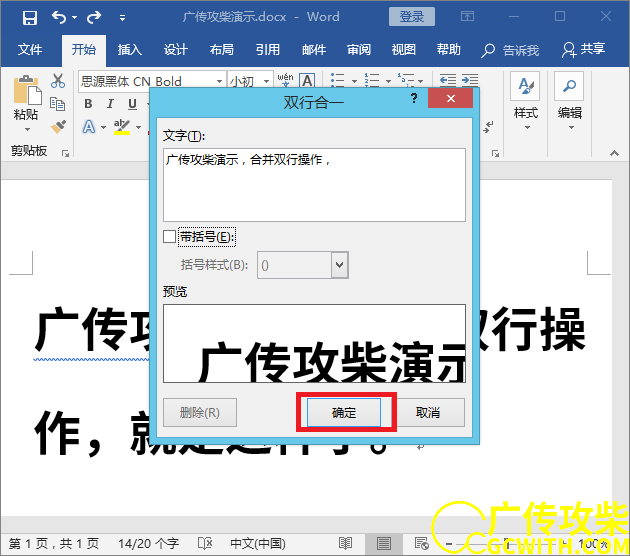Click the 登录 sign-in button

point(411,16)
